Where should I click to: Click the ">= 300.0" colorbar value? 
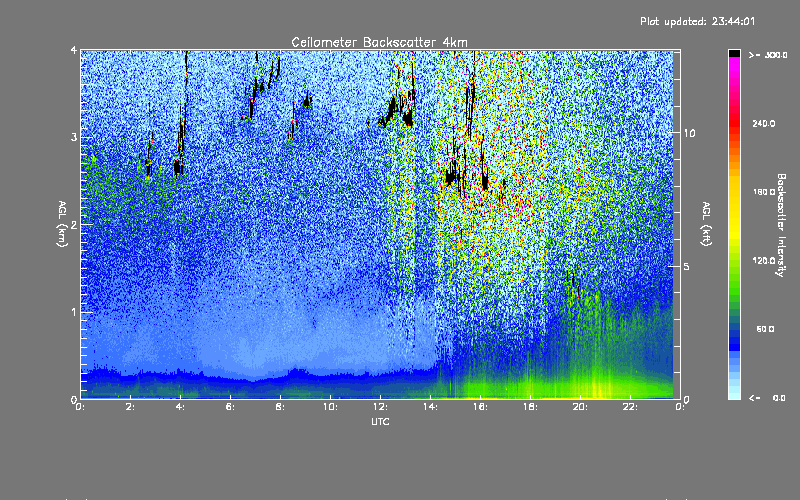pos(768,55)
